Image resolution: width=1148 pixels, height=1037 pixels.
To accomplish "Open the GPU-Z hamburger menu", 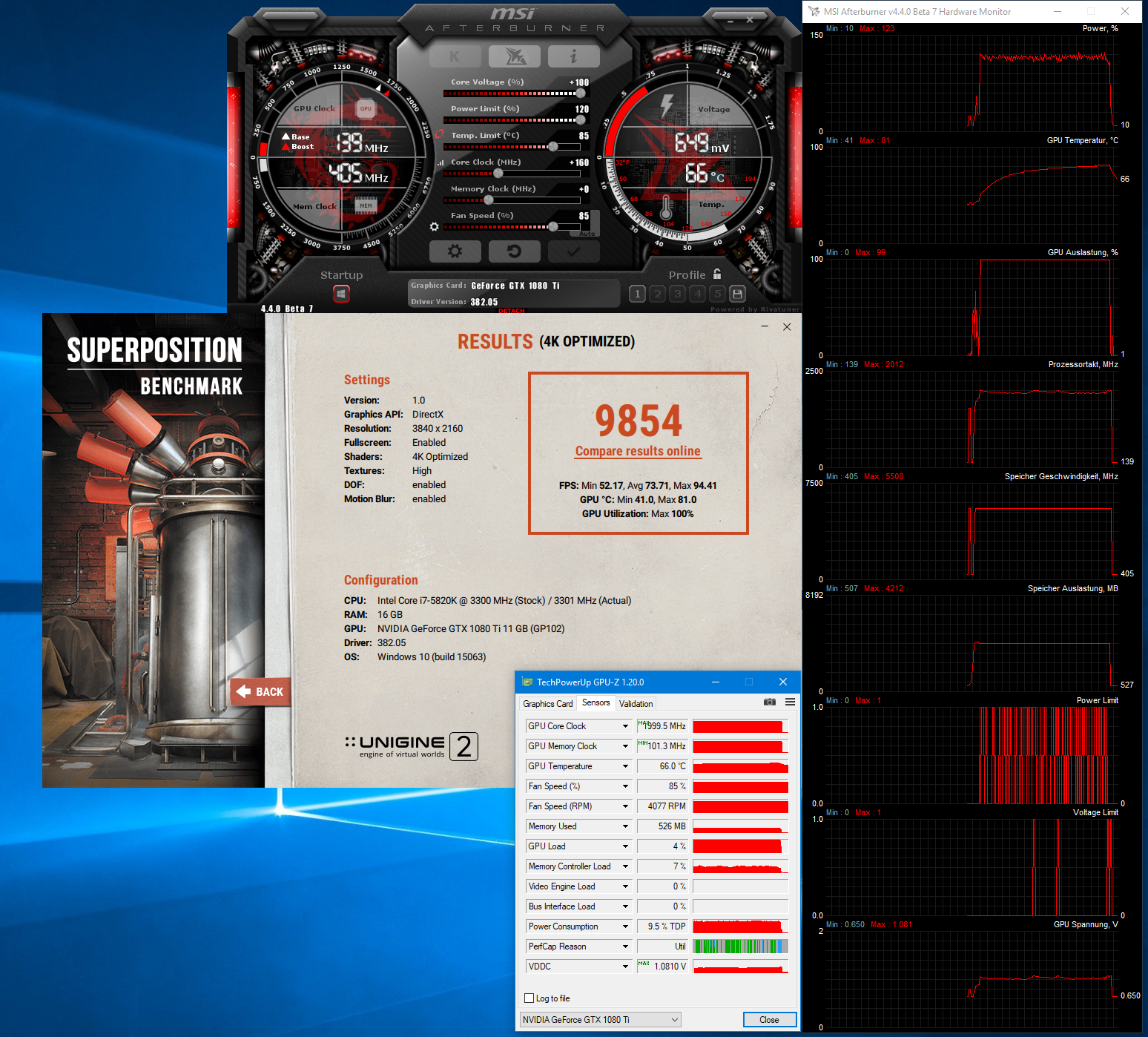I will (x=791, y=702).
